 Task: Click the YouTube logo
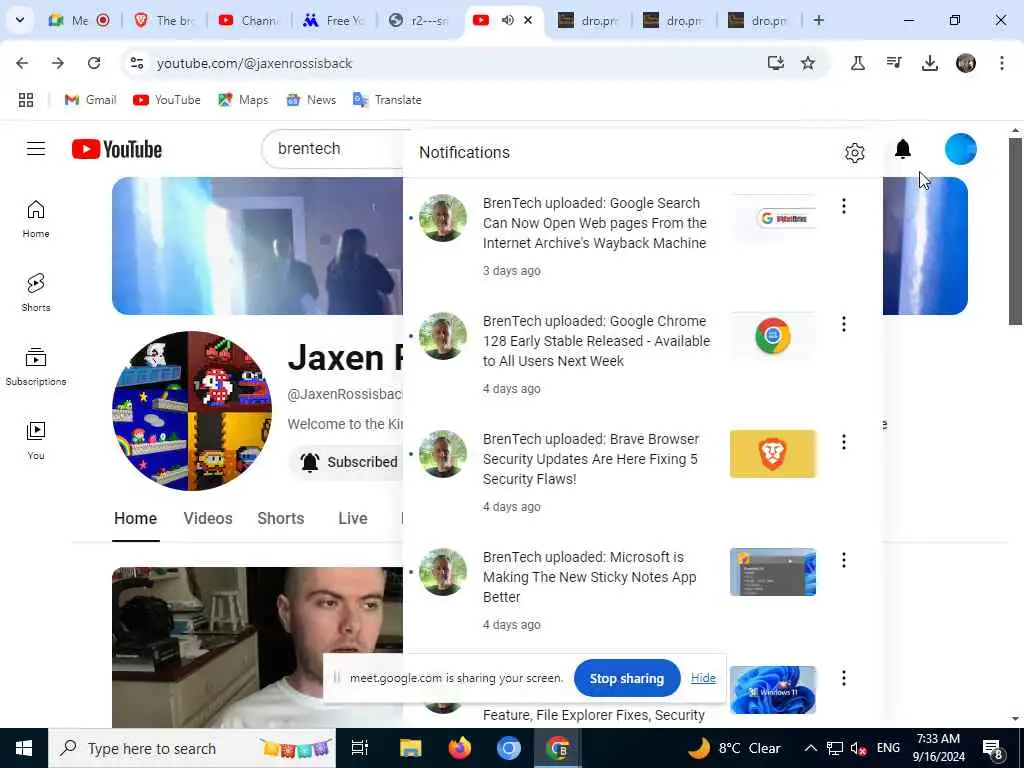[117, 150]
